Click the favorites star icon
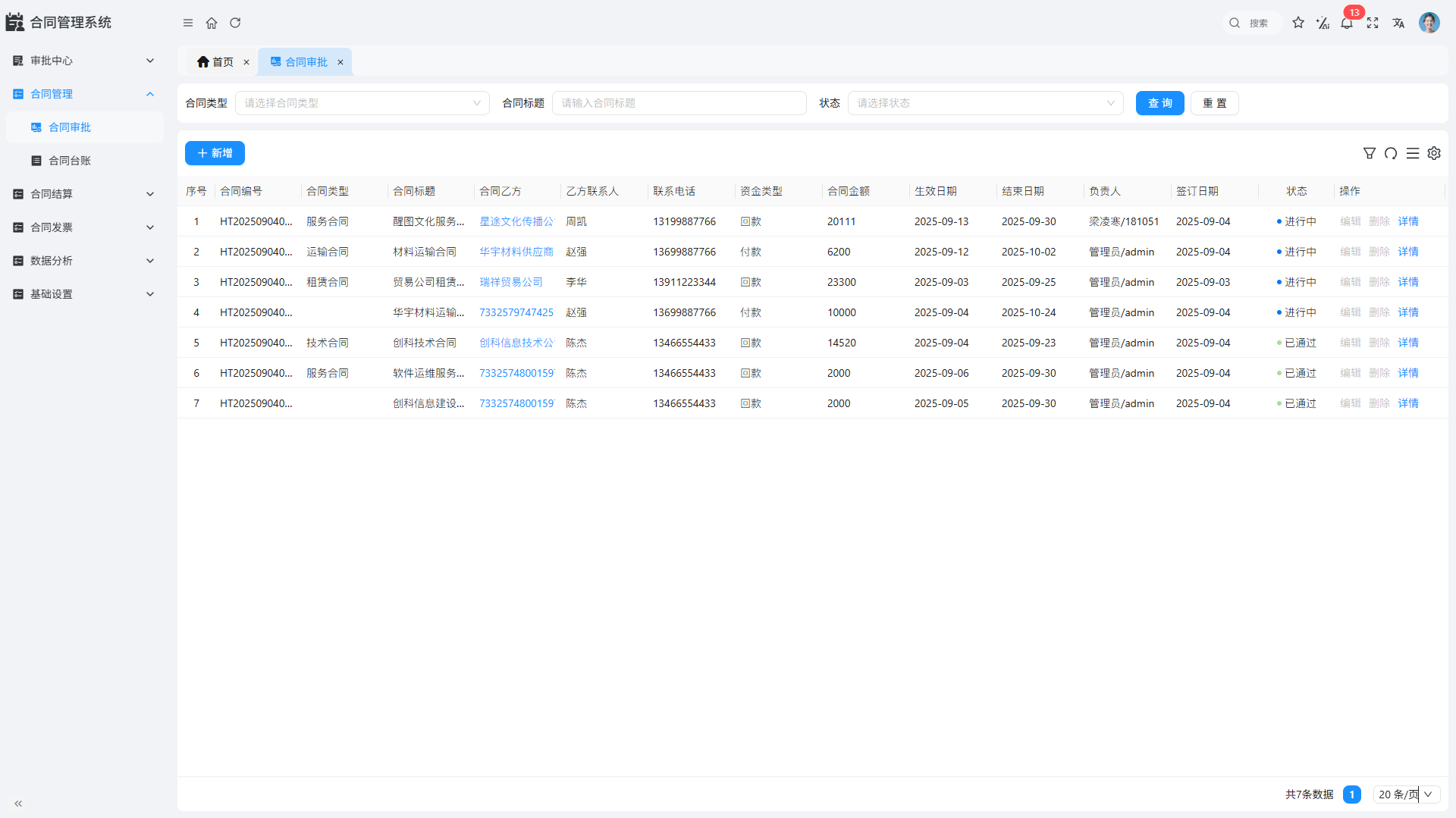This screenshot has width=1456, height=818. (1298, 24)
